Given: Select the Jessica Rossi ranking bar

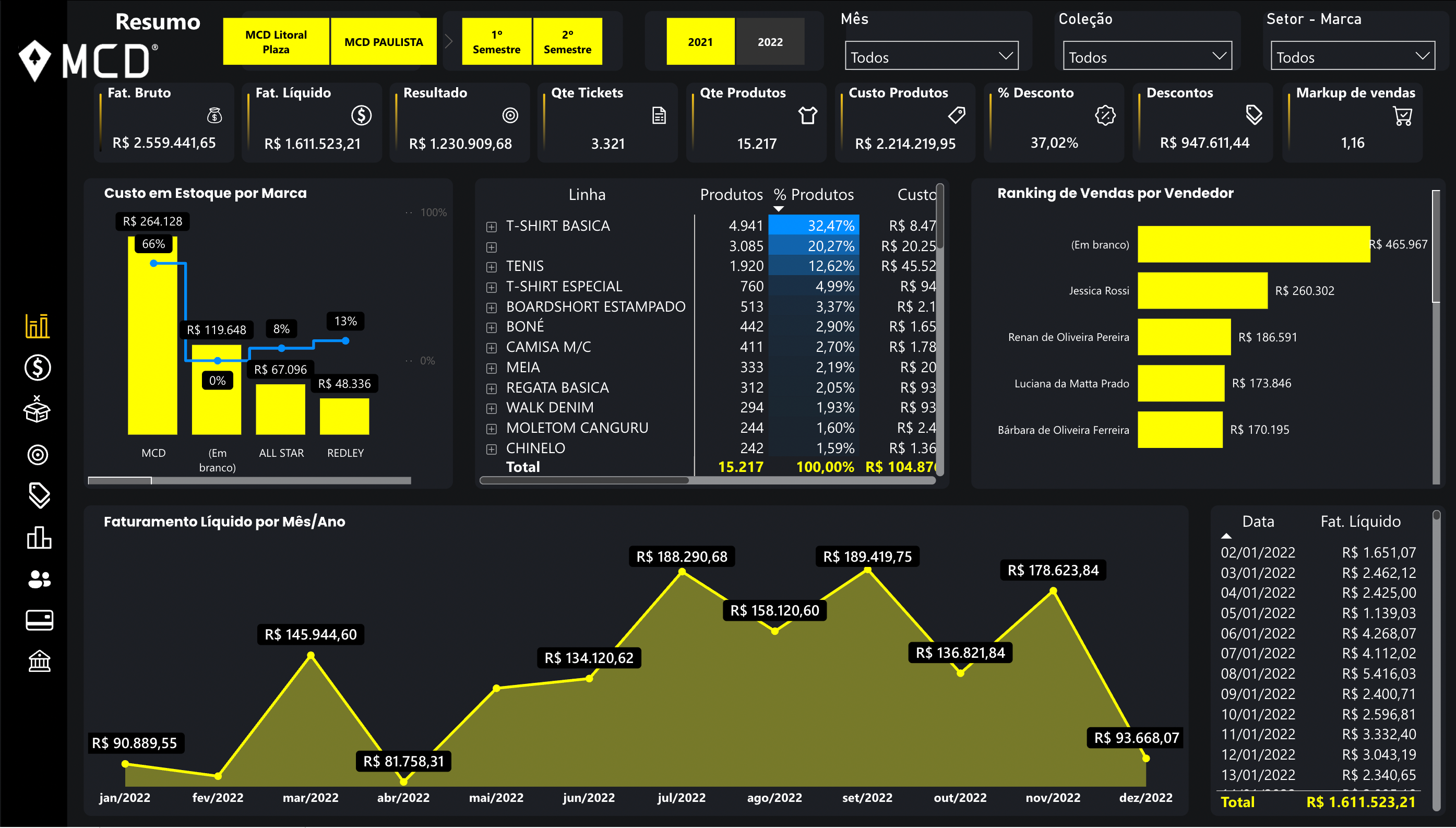Looking at the screenshot, I should tap(1202, 291).
